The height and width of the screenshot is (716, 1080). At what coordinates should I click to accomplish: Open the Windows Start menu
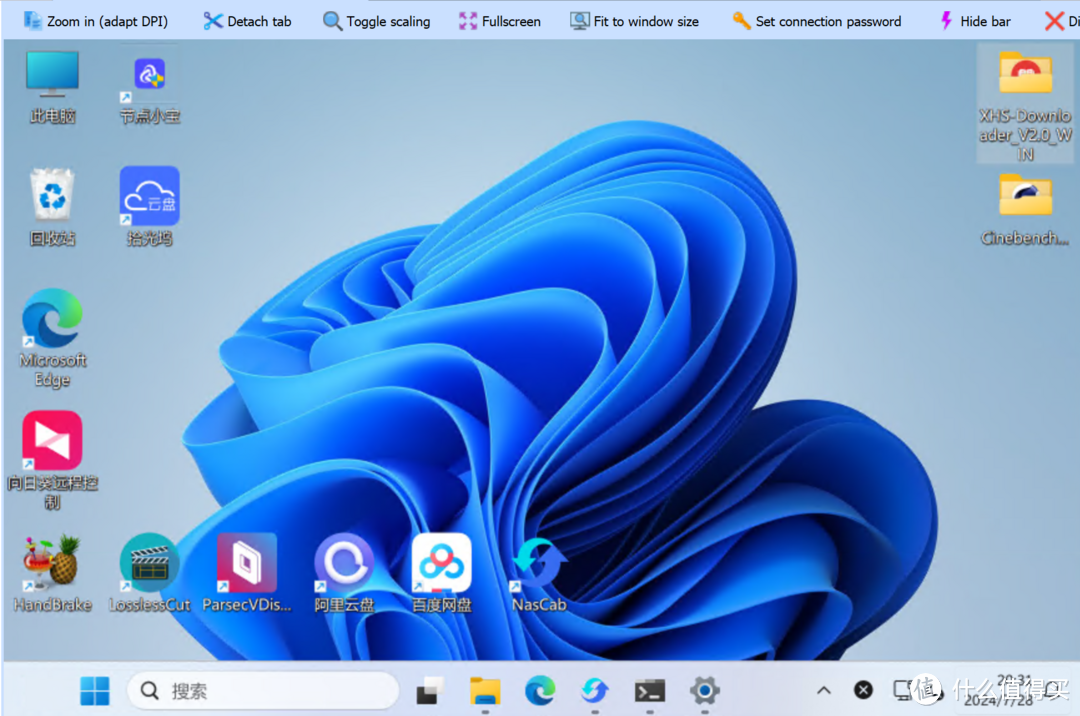pyautogui.click(x=95, y=690)
